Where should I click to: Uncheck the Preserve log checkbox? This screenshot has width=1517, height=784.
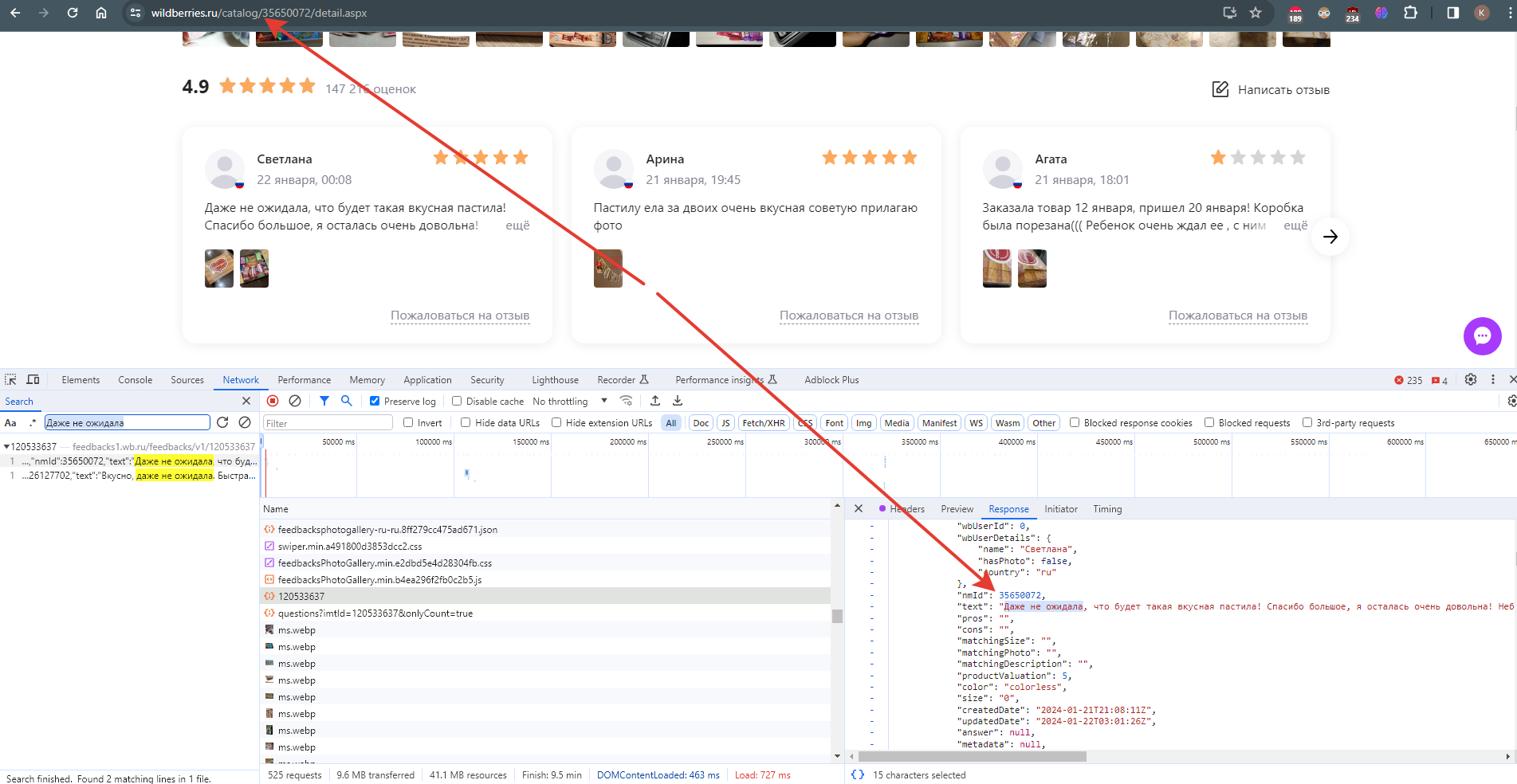[x=375, y=401]
